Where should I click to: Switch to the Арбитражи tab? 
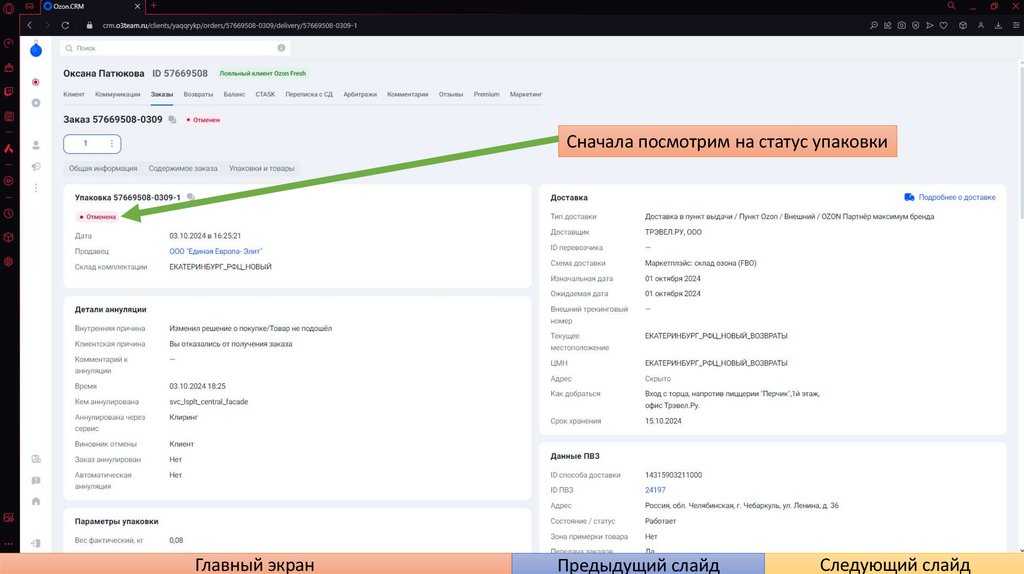[360, 94]
